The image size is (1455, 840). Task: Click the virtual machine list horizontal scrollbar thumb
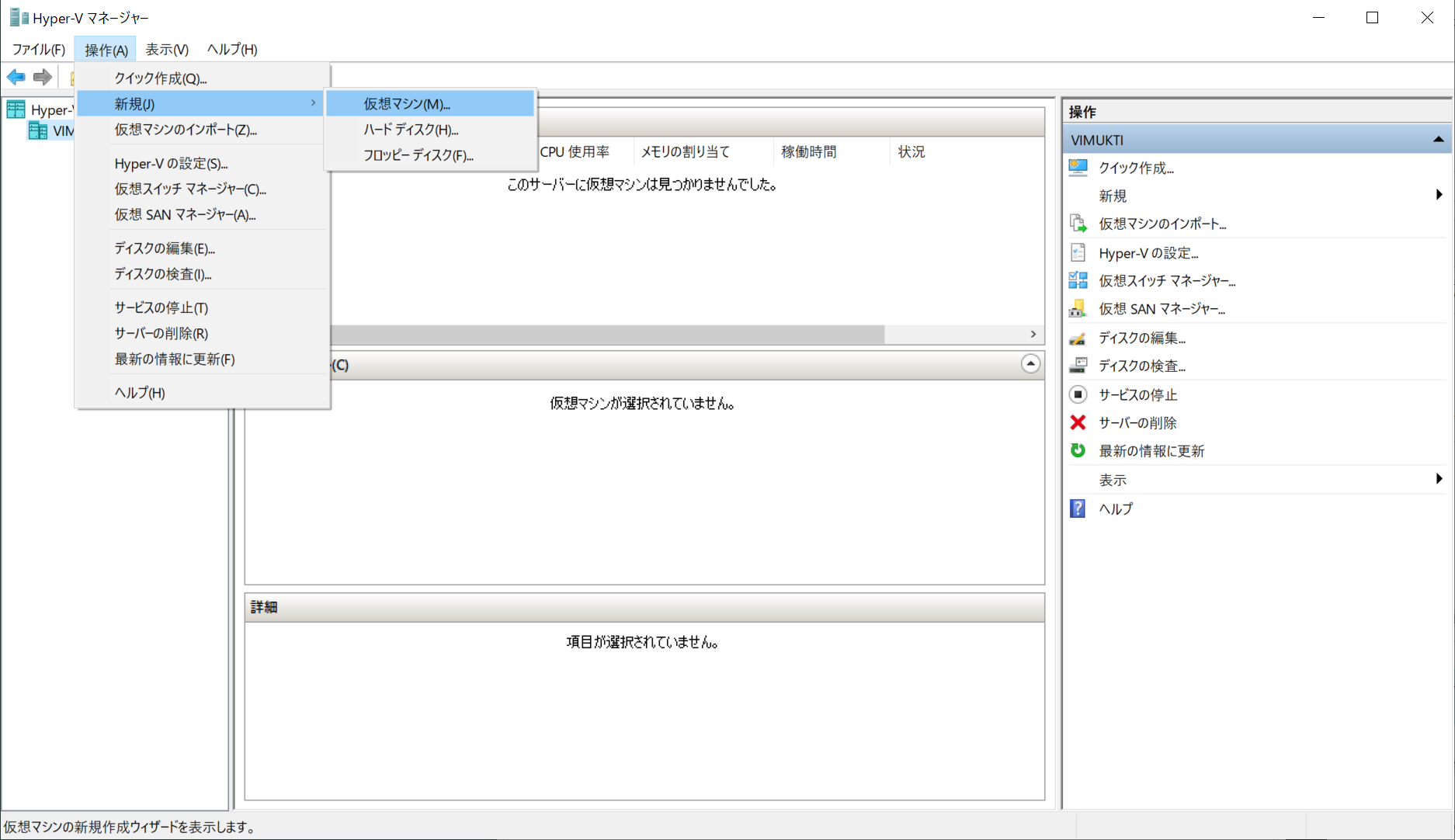607,334
